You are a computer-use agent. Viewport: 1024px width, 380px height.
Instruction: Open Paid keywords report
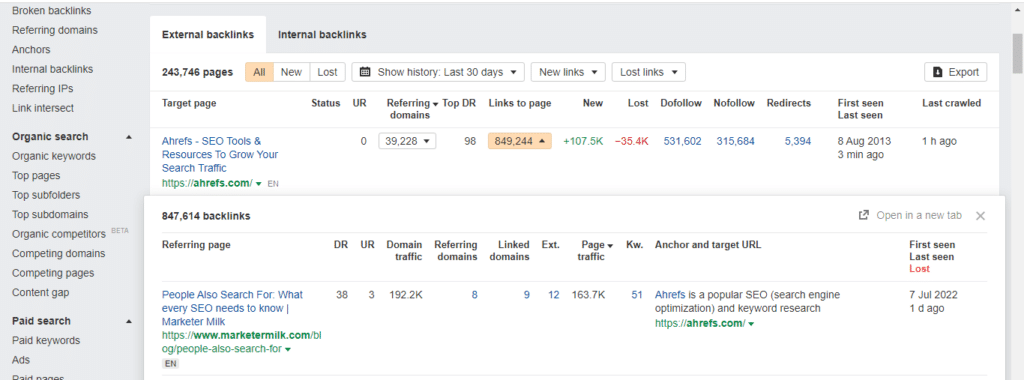pos(46,341)
